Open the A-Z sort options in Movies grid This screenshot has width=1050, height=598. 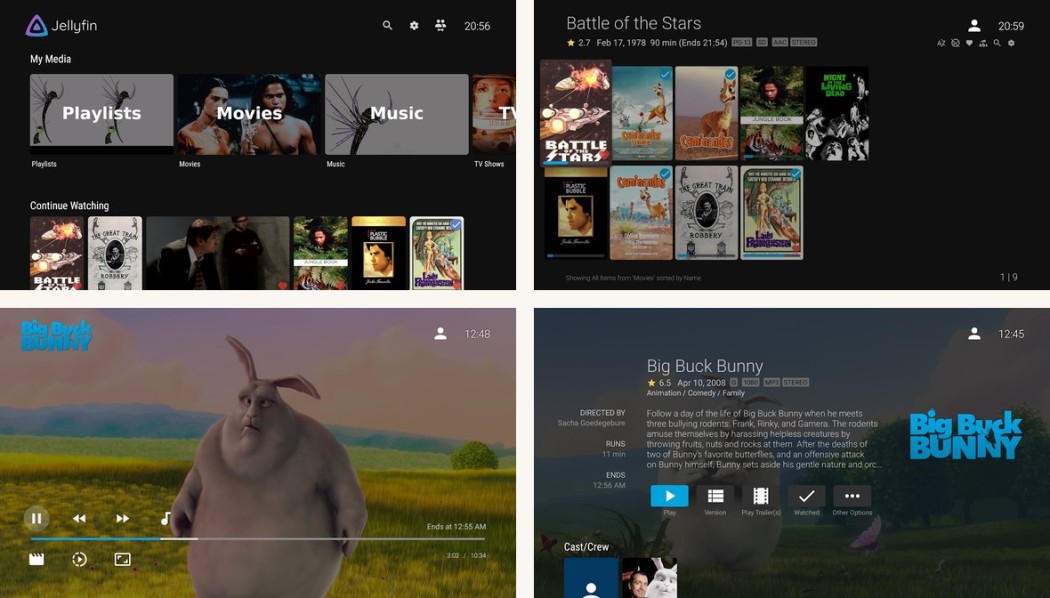coord(941,43)
